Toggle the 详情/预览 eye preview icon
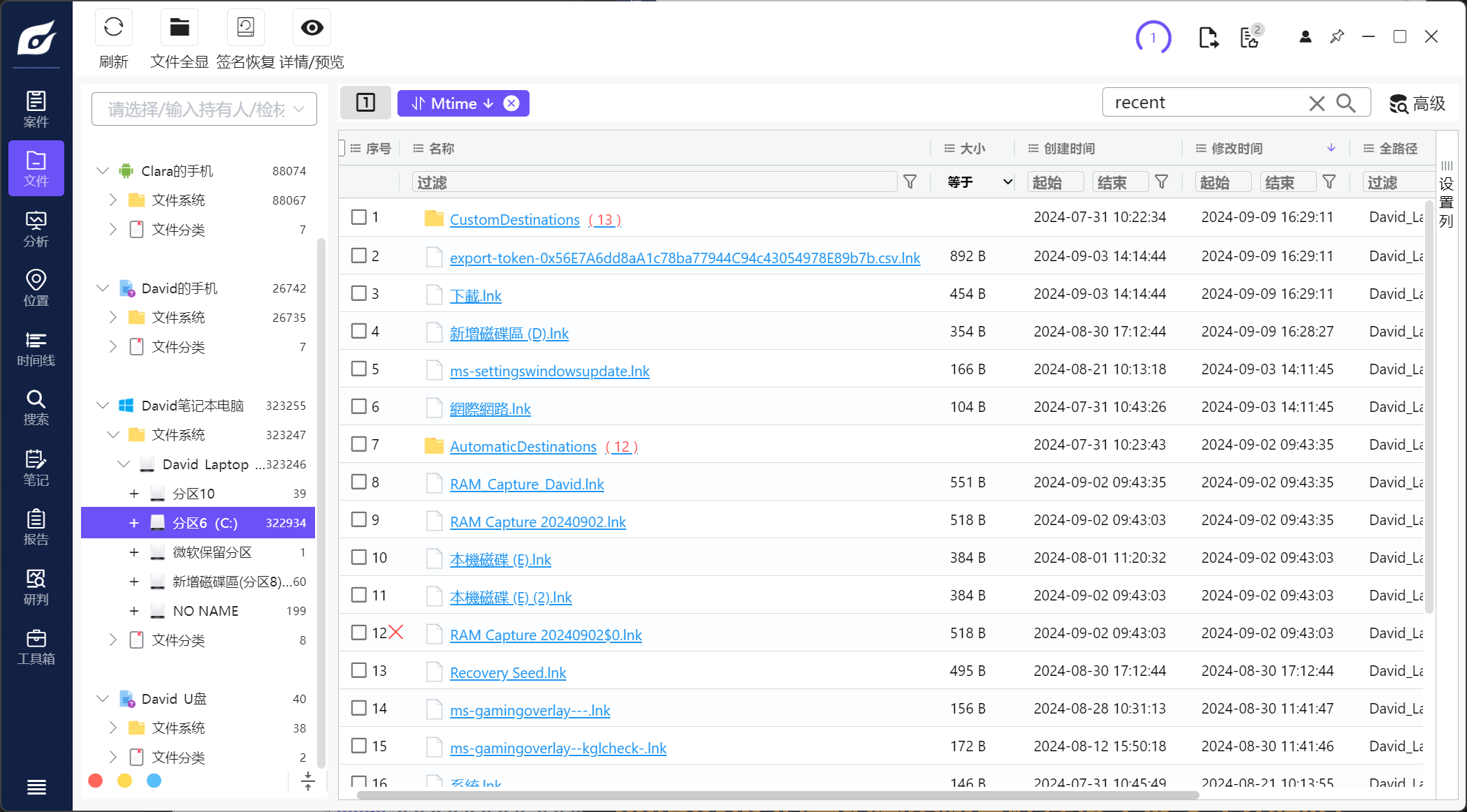Viewport: 1467px width, 812px height. (312, 28)
